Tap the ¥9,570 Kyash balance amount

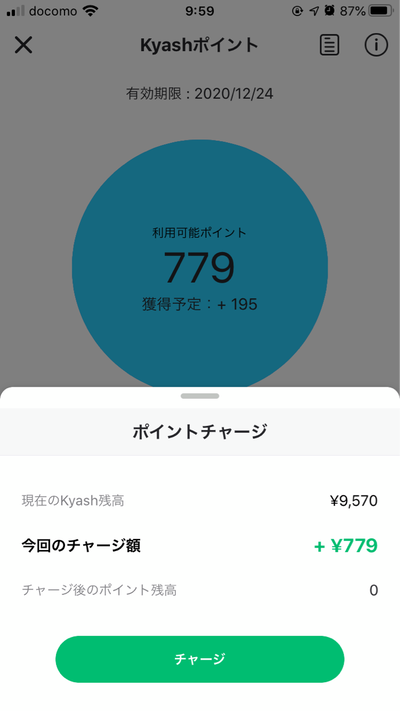353,501
